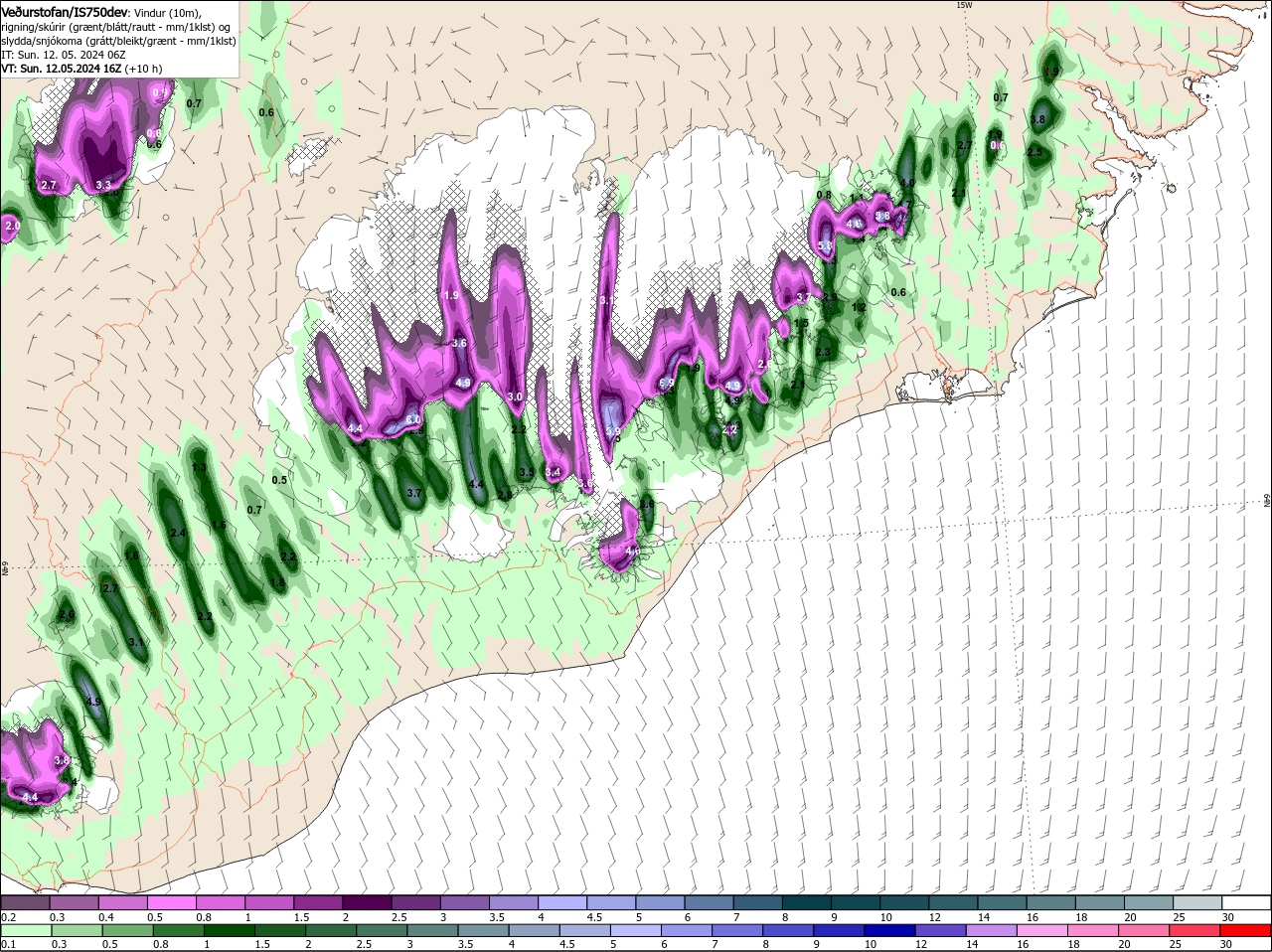The image size is (1272, 952).
Task: Pick the dark teal 8–9 snow swatch
Action: [x=807, y=903]
